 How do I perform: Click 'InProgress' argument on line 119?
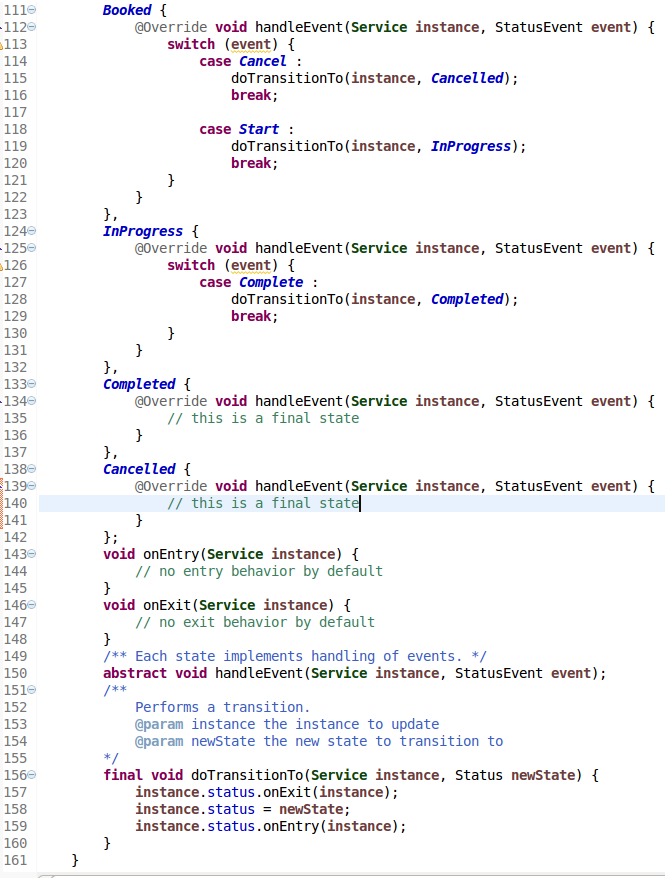coord(471,146)
